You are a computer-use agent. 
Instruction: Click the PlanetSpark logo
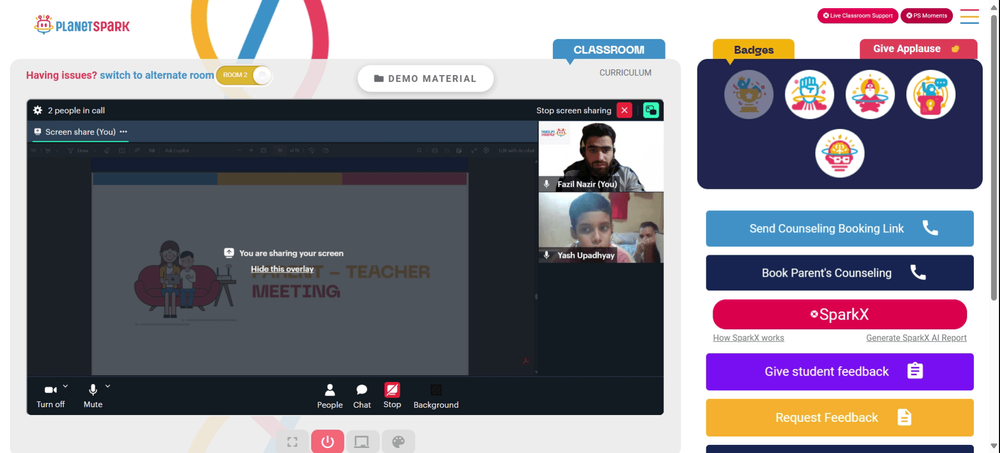tap(82, 26)
